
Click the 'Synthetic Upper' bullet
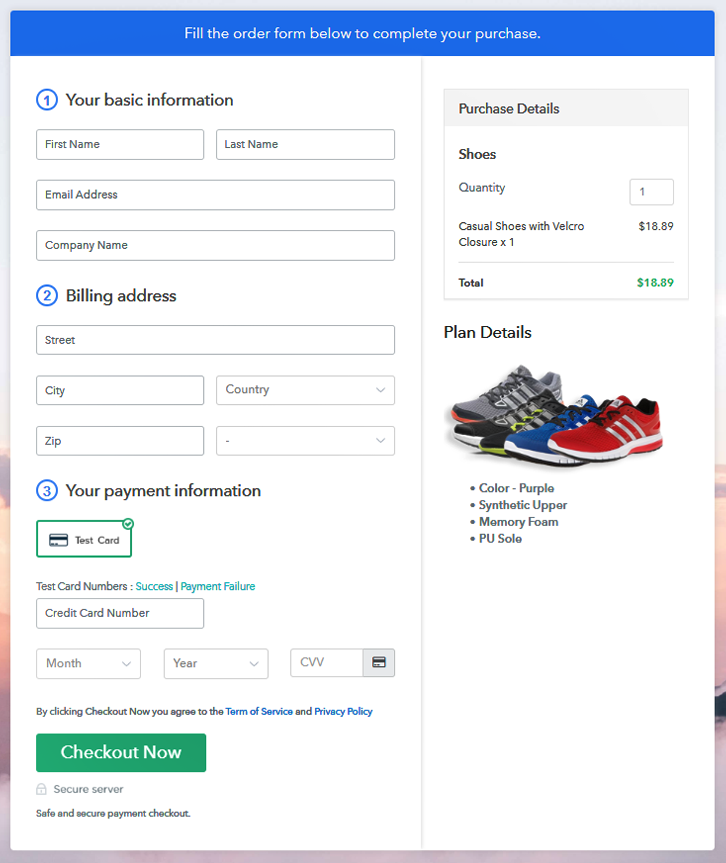(522, 505)
